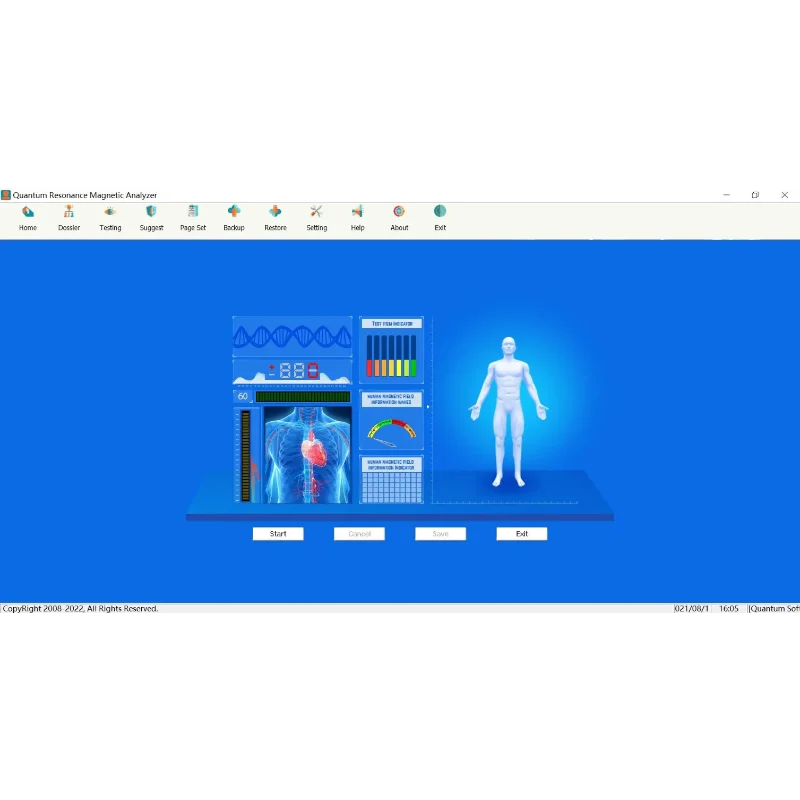Click the Test Item Indicator color bars
The width and height of the screenshot is (800, 800).
coord(391,356)
